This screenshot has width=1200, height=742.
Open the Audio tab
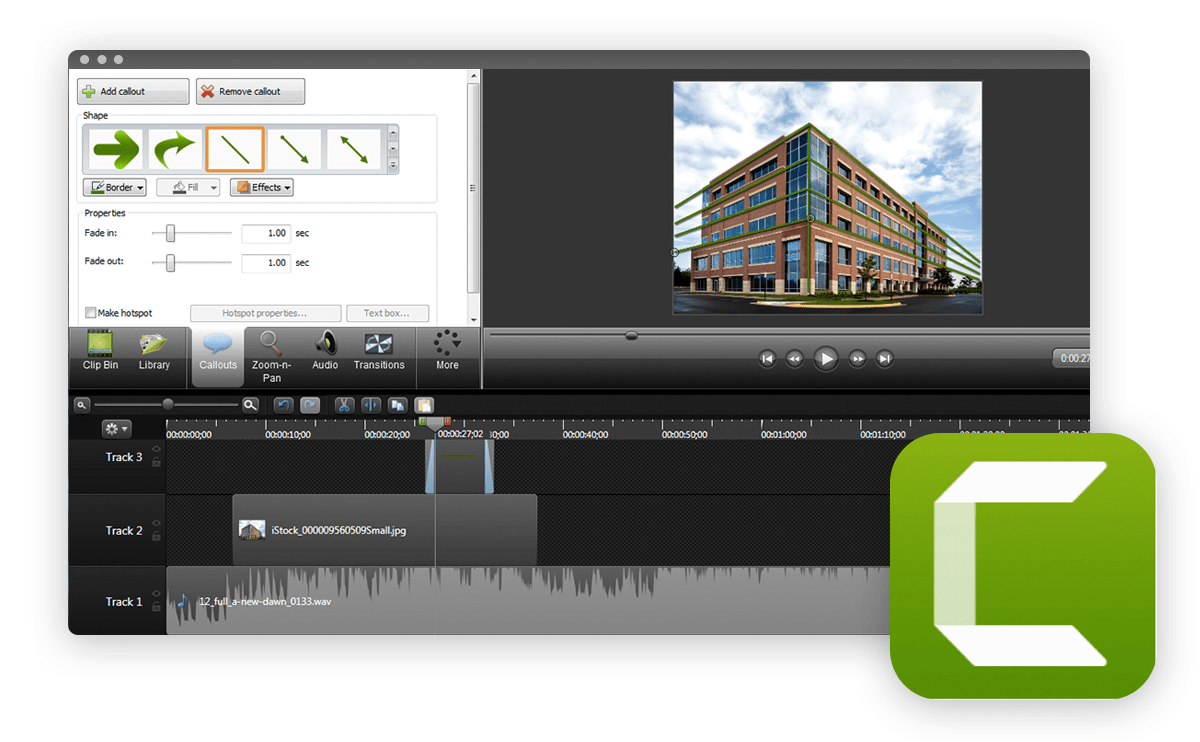(x=325, y=353)
